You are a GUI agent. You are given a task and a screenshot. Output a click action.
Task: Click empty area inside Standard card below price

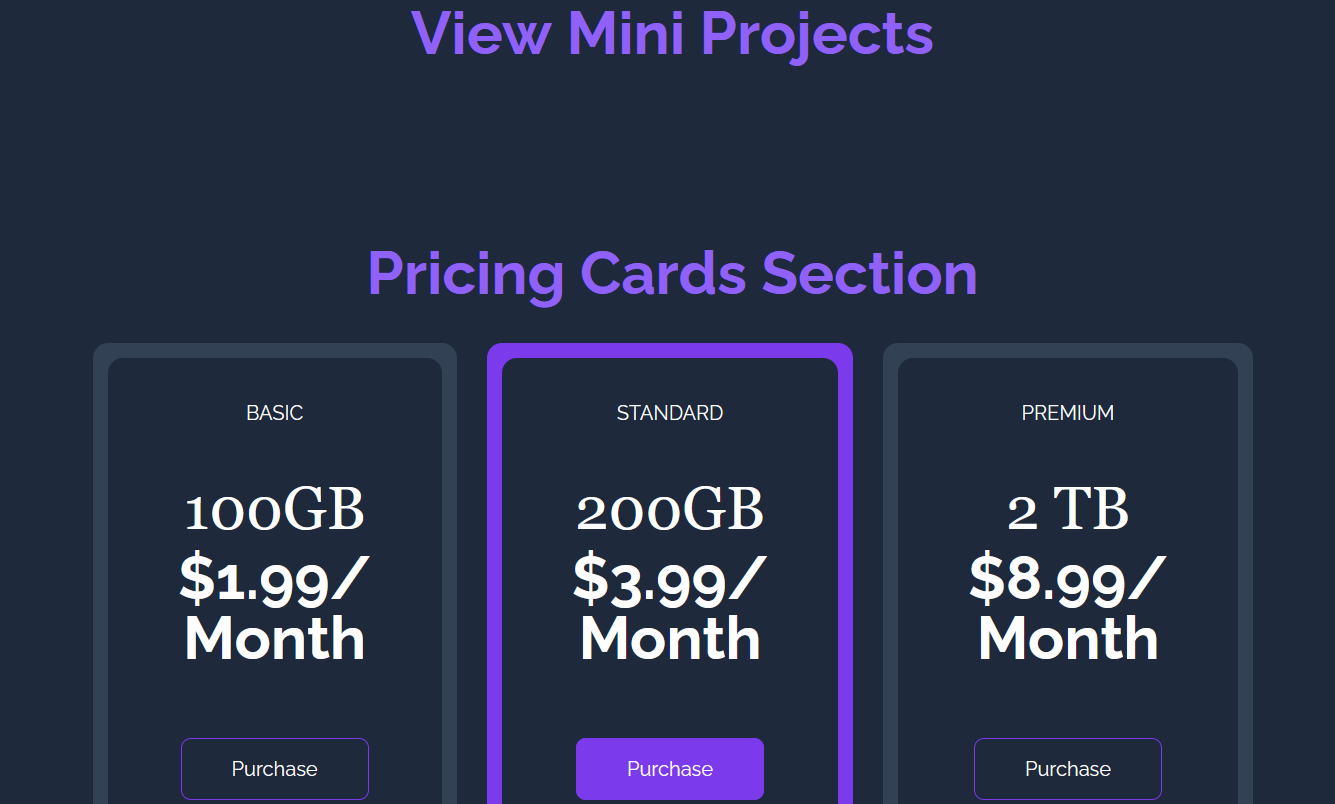pyautogui.click(x=670, y=702)
